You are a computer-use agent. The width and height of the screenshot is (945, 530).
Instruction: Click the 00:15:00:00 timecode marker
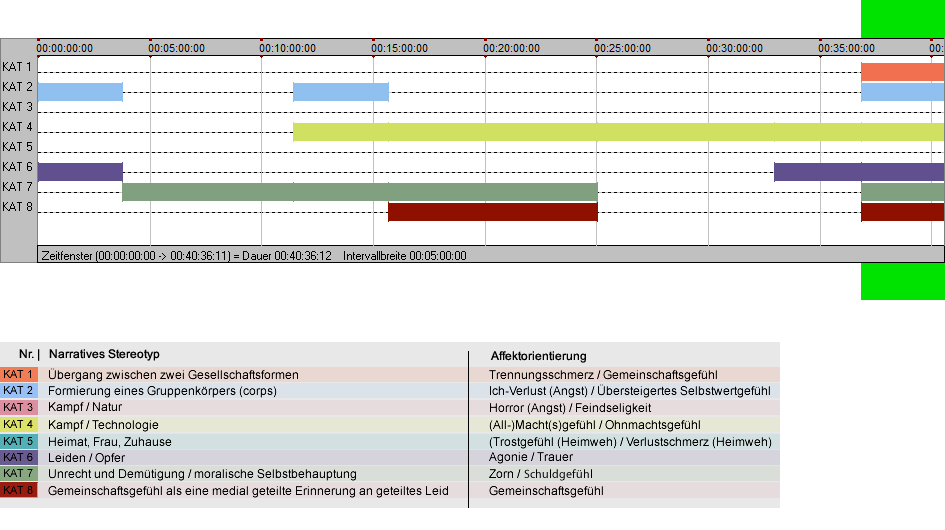tap(399, 48)
